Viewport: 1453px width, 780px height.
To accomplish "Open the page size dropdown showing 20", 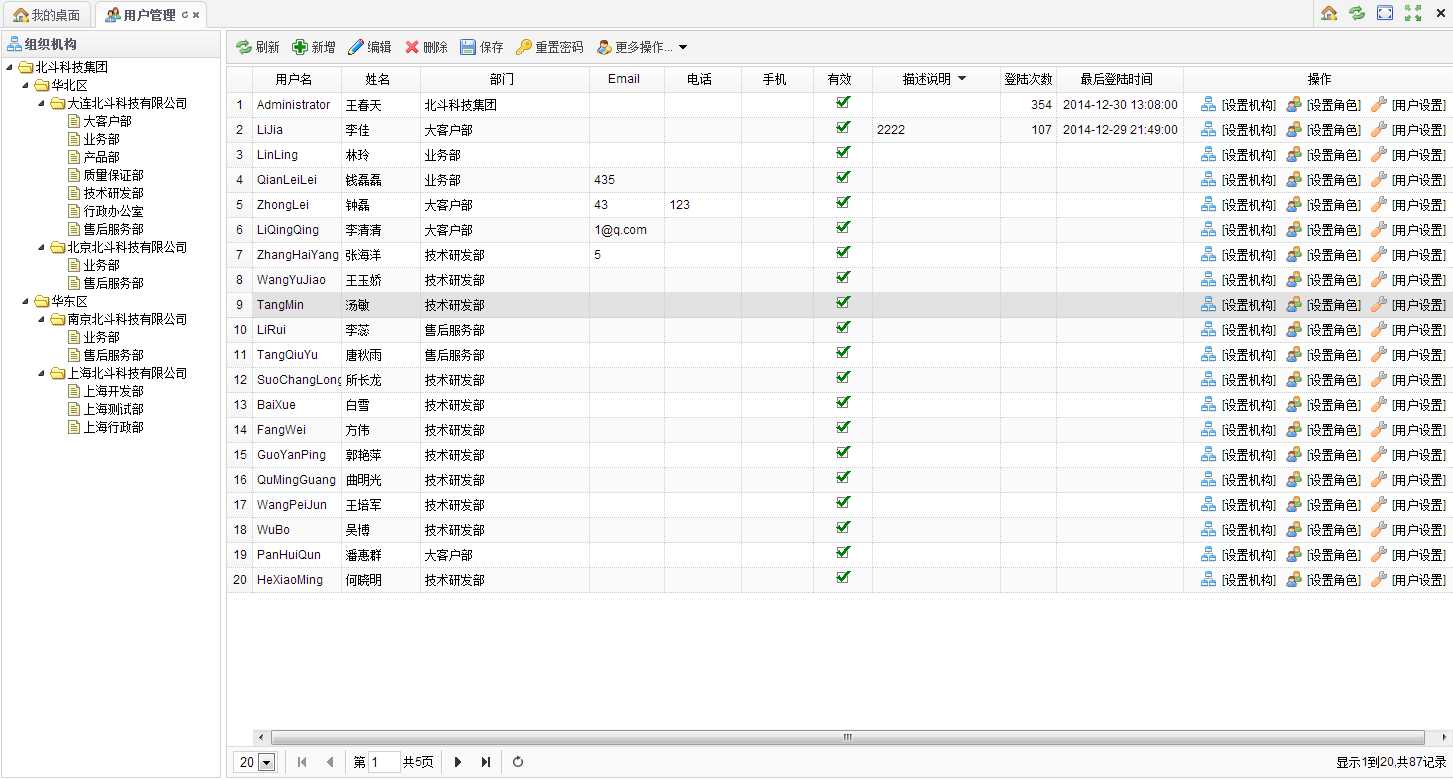I will [266, 762].
